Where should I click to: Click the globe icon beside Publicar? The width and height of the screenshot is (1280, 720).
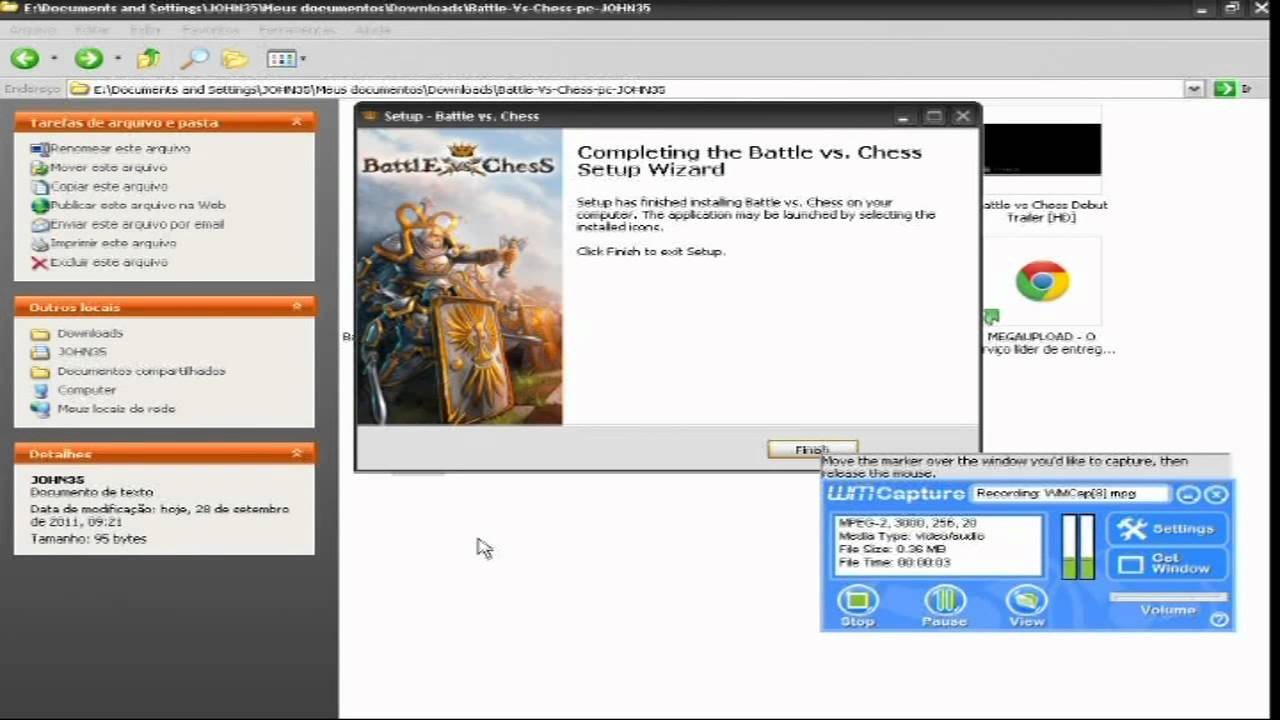[x=39, y=205]
